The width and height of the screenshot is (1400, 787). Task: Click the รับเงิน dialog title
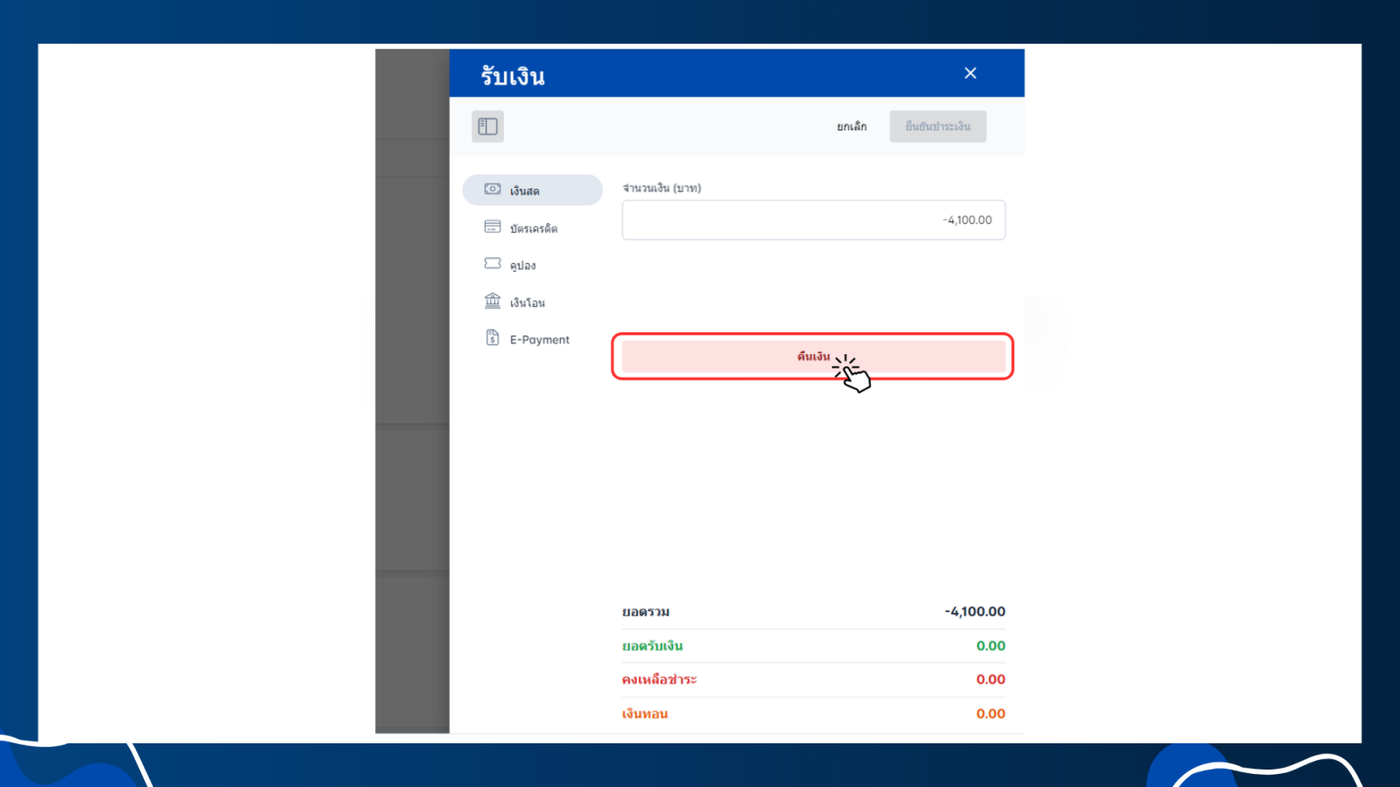tap(513, 76)
